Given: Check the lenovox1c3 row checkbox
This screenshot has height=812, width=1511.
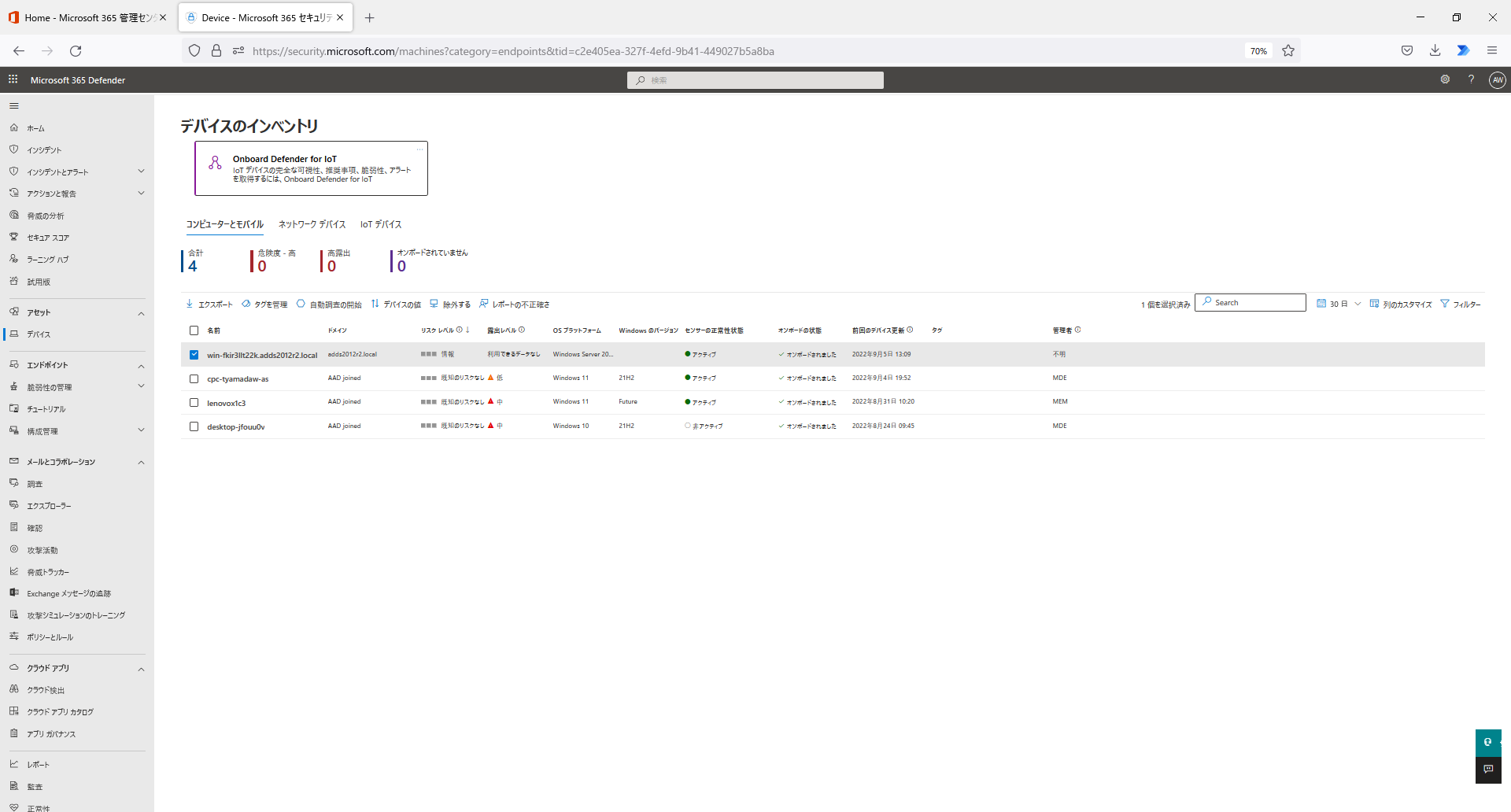Looking at the screenshot, I should pyautogui.click(x=194, y=403).
